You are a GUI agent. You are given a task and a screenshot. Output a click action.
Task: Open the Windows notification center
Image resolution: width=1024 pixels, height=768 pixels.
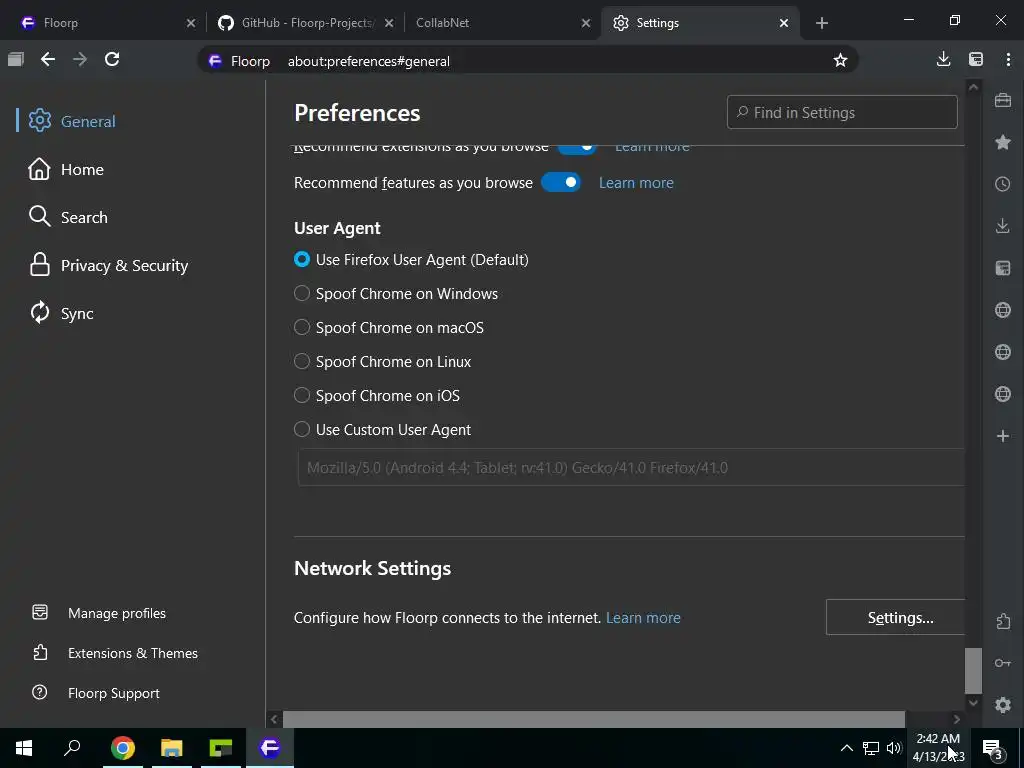pos(992,748)
